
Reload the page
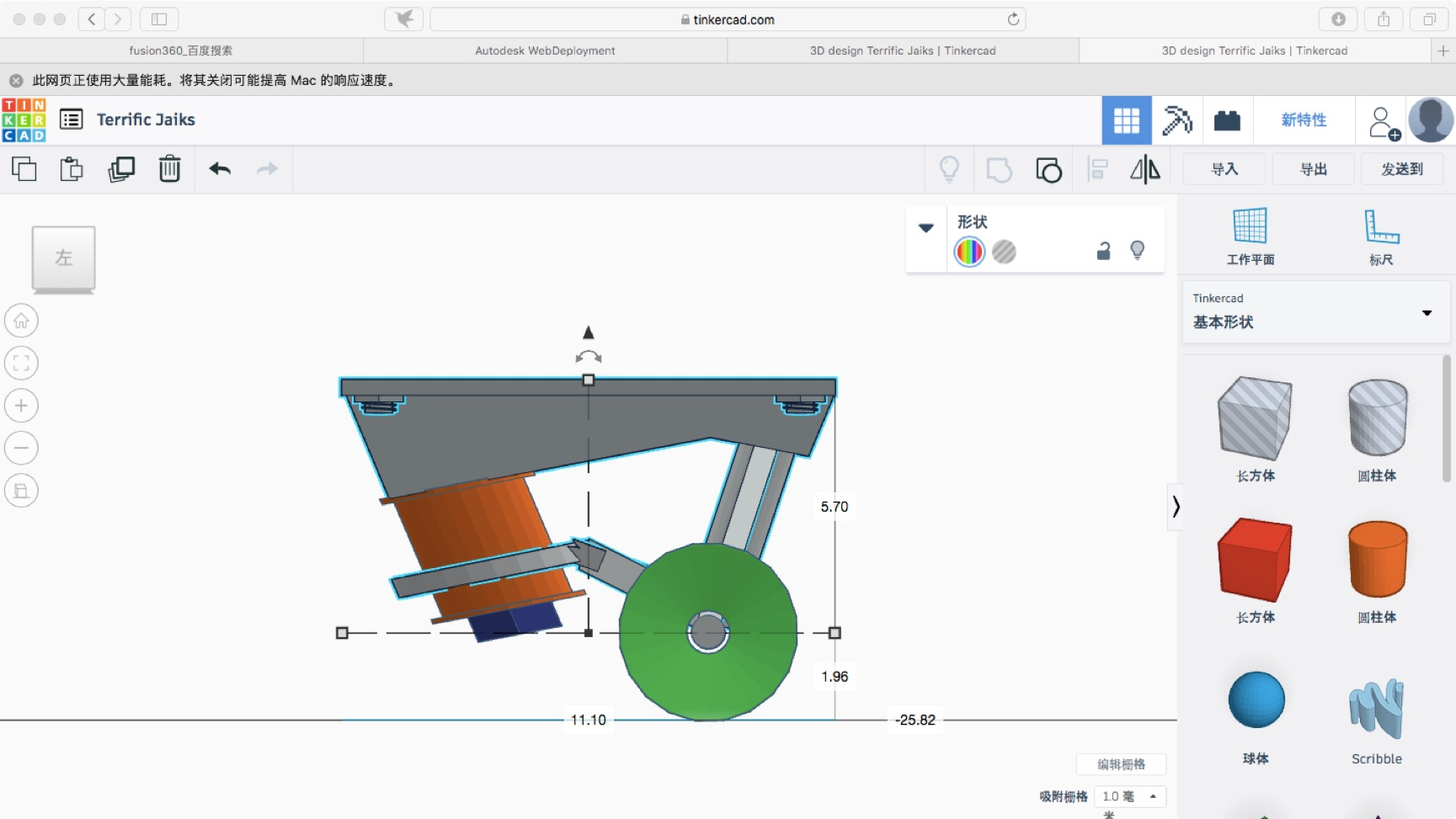[1013, 19]
